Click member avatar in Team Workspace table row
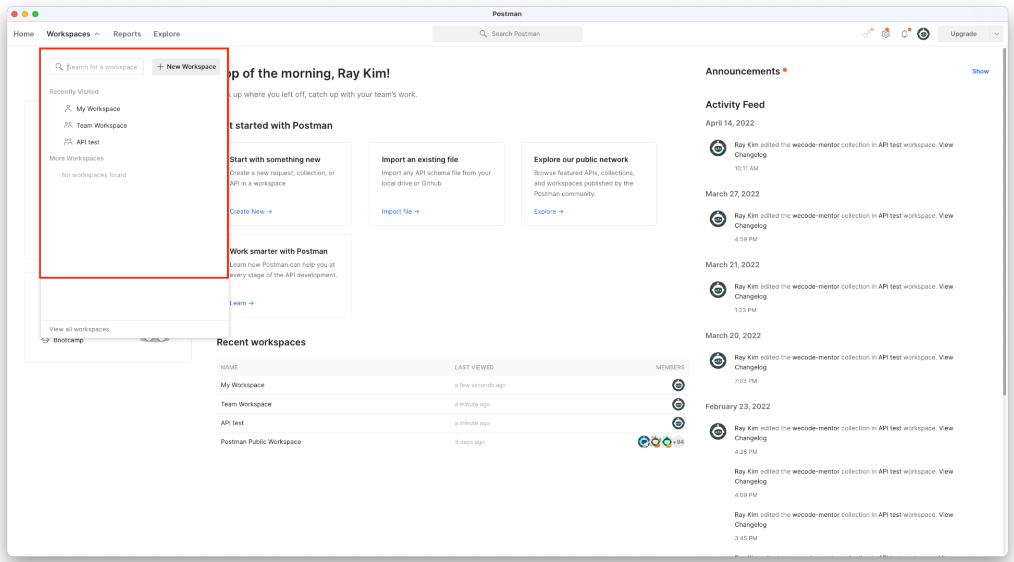The width and height of the screenshot is (1014, 562). click(678, 404)
